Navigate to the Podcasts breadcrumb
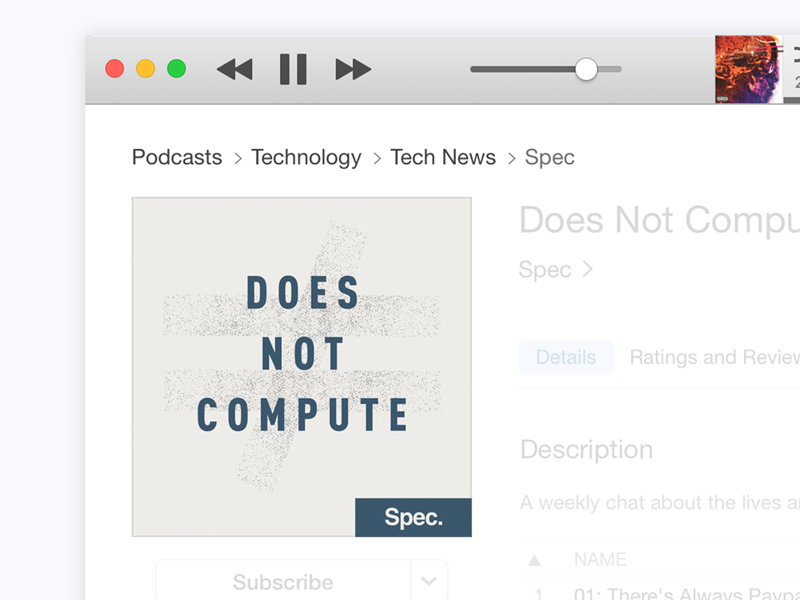The image size is (800, 600). click(176, 157)
